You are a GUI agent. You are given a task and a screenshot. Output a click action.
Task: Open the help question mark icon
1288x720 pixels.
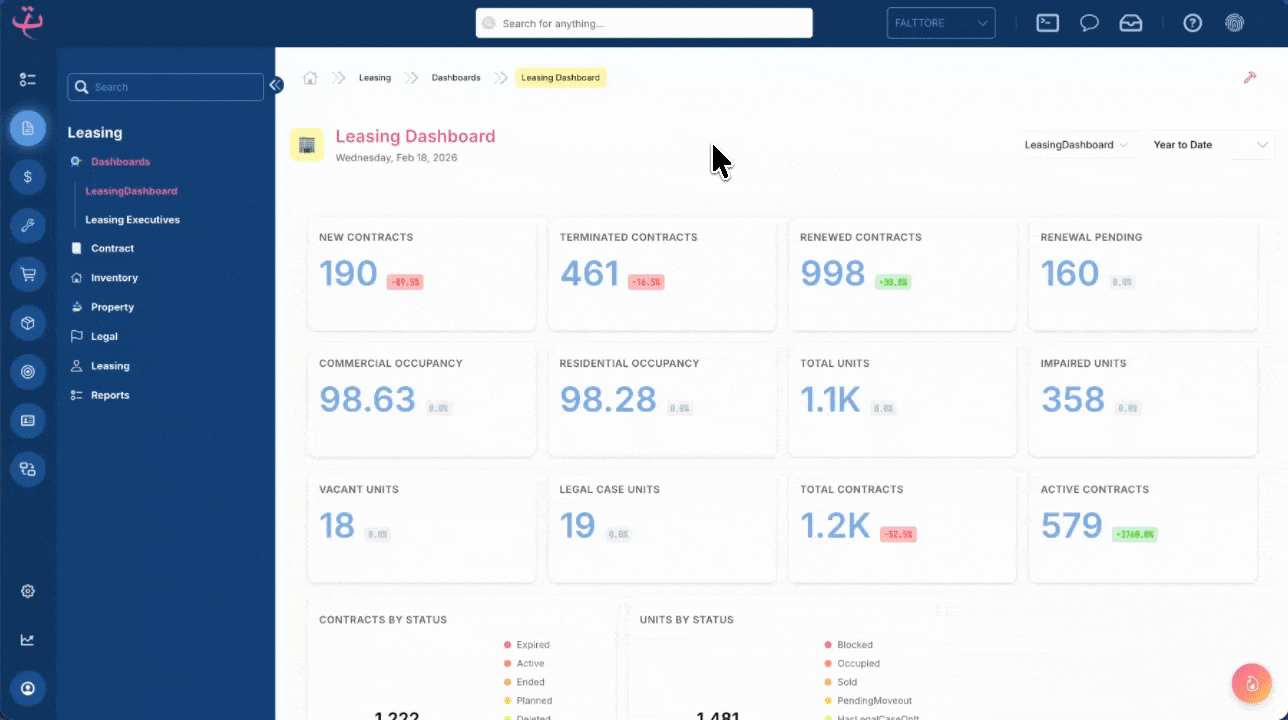point(1192,22)
